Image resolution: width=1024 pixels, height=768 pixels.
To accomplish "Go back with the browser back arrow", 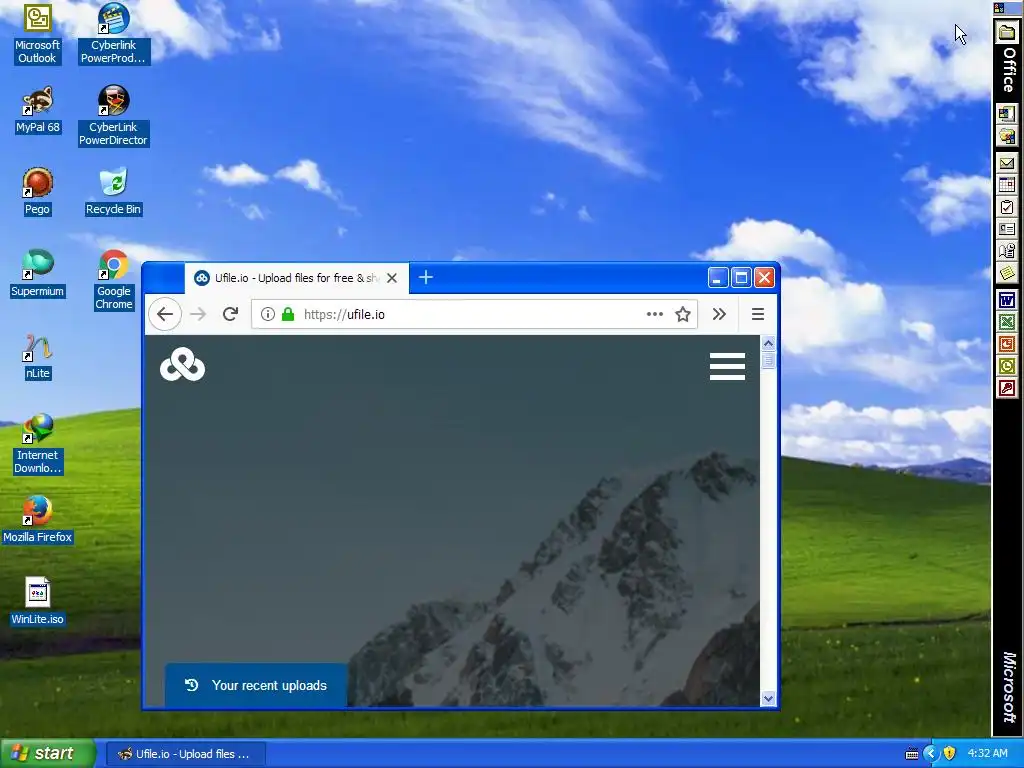I will (165, 314).
